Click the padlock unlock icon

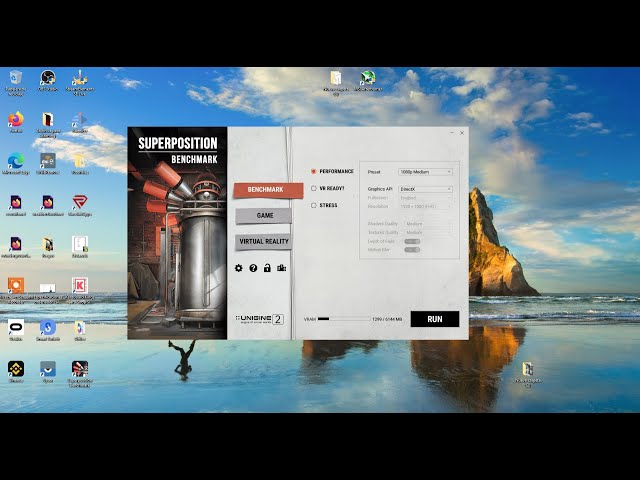pyautogui.click(x=267, y=268)
